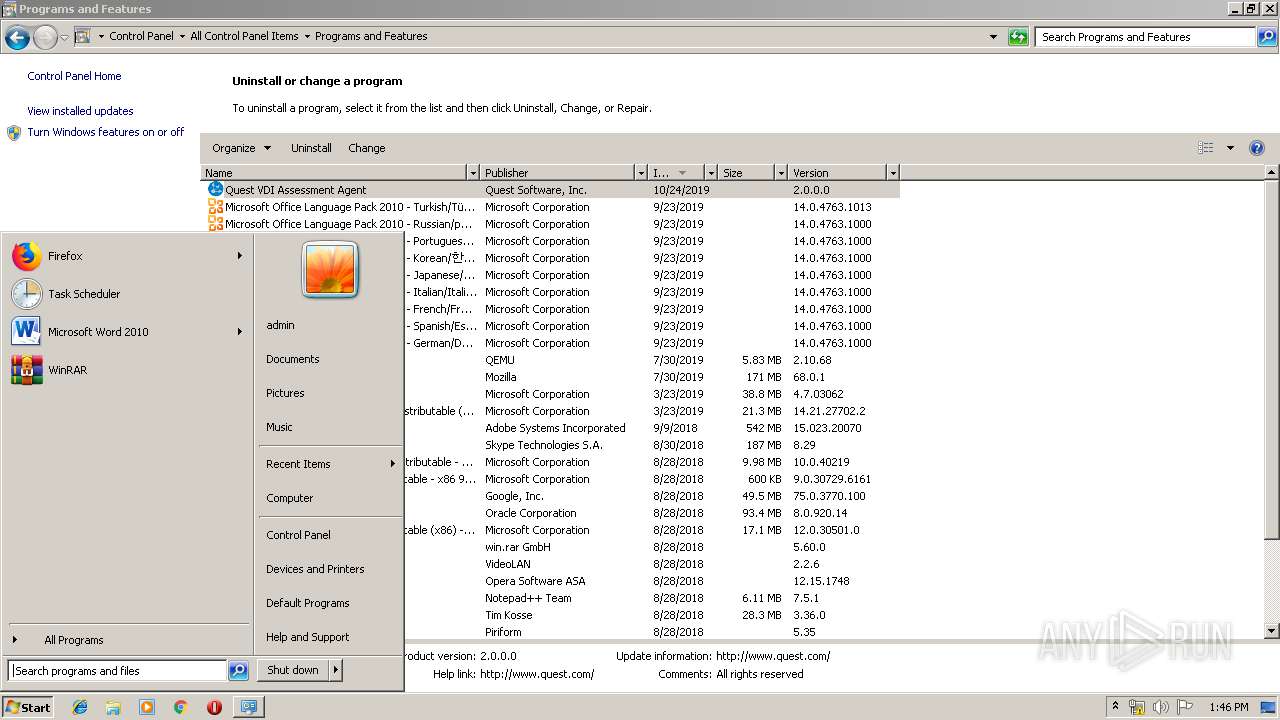Click the volume speaker tray icon

pyautogui.click(x=1161, y=707)
